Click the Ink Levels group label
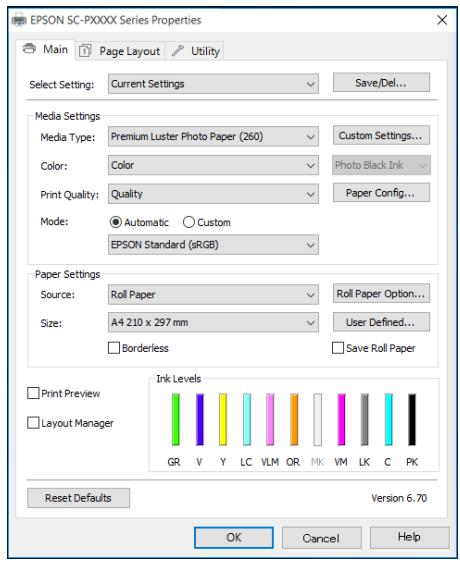The image size is (460, 562). (x=179, y=379)
